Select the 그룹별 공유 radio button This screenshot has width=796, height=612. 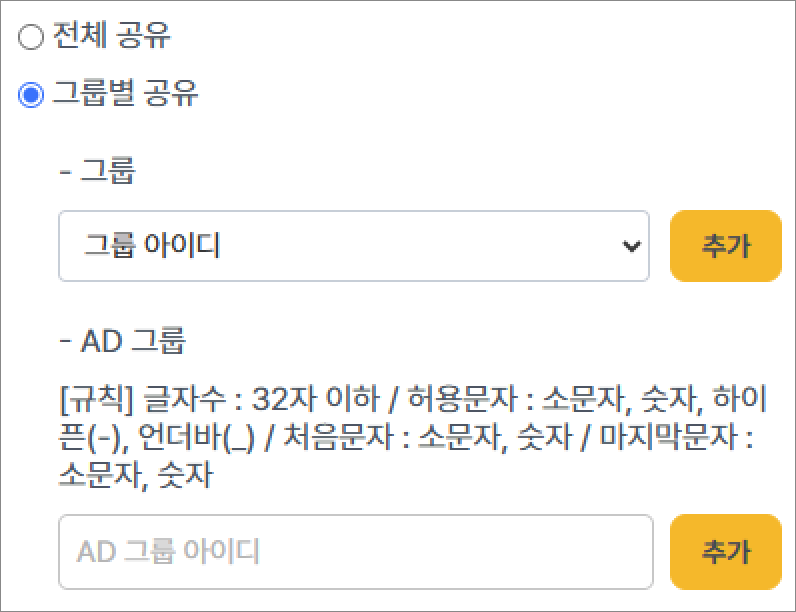pos(32,95)
